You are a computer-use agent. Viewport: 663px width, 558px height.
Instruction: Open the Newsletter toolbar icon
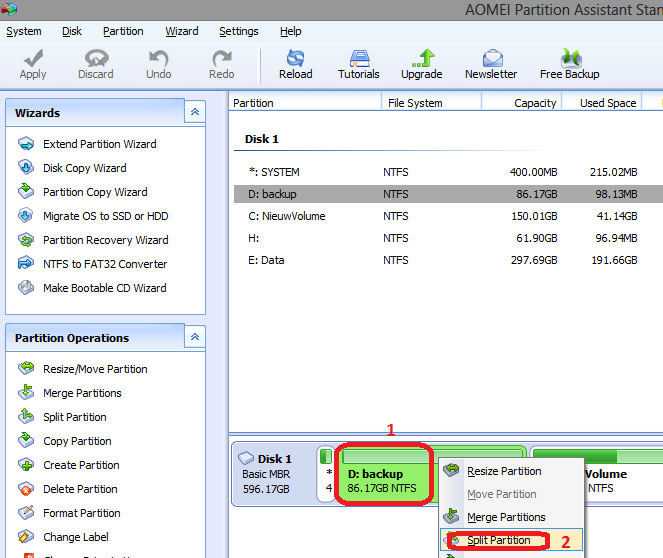point(492,58)
